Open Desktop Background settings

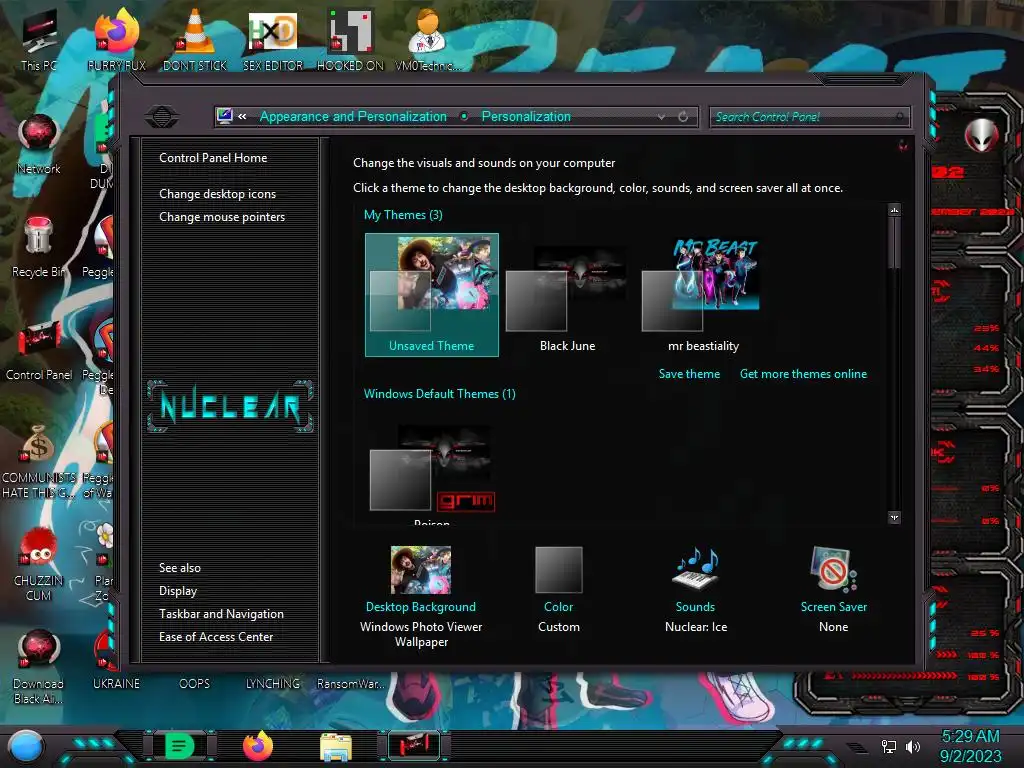pos(421,569)
